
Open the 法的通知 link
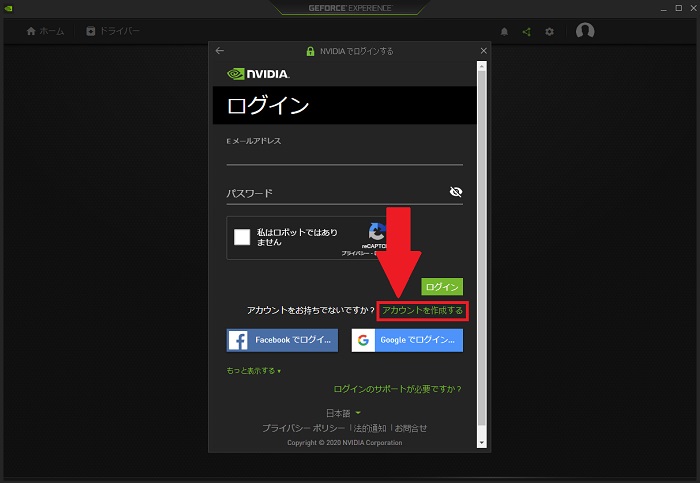click(x=370, y=428)
